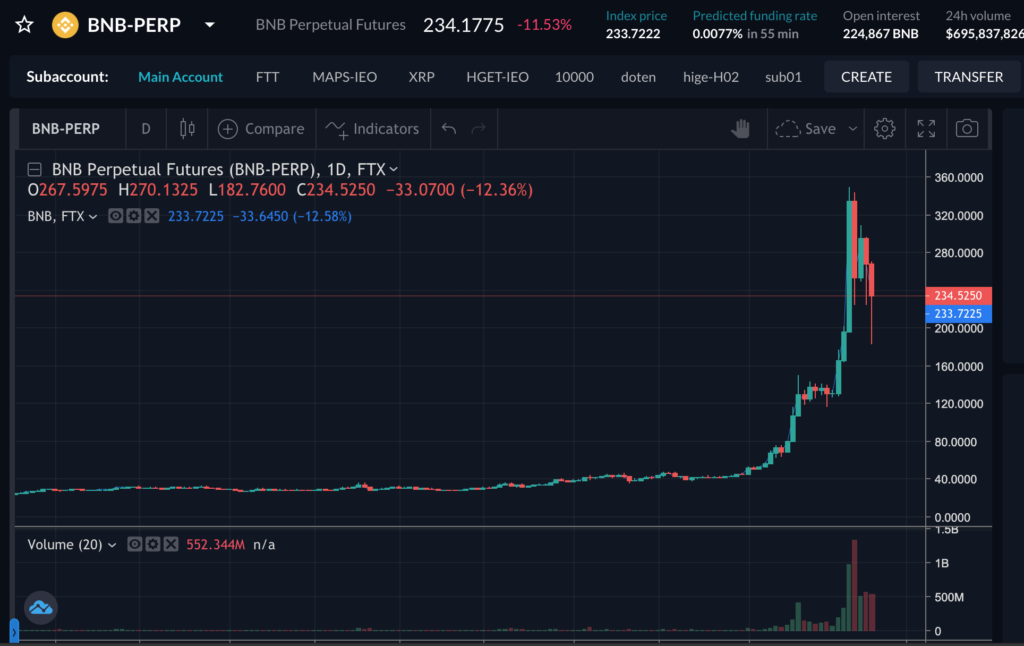Expand the left drawing toolbar arrow
This screenshot has height=646, width=1024.
pos(14,632)
